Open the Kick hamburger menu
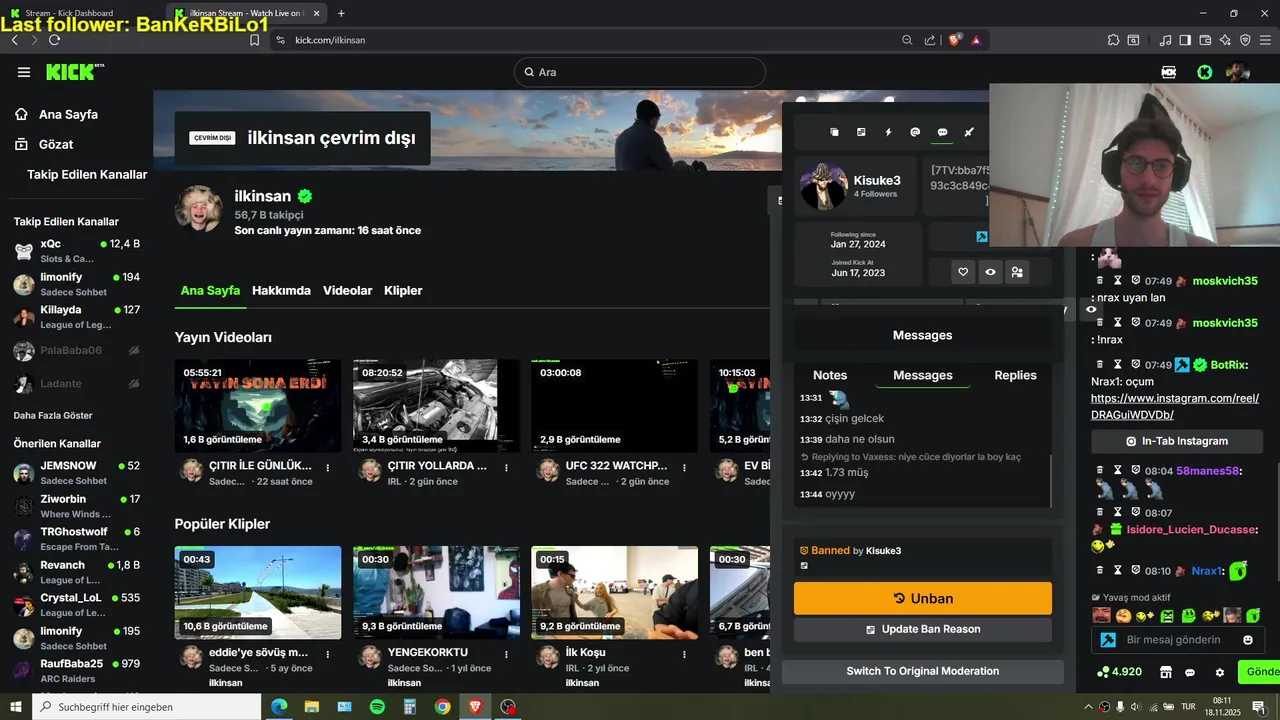This screenshot has width=1280, height=720. coord(24,72)
